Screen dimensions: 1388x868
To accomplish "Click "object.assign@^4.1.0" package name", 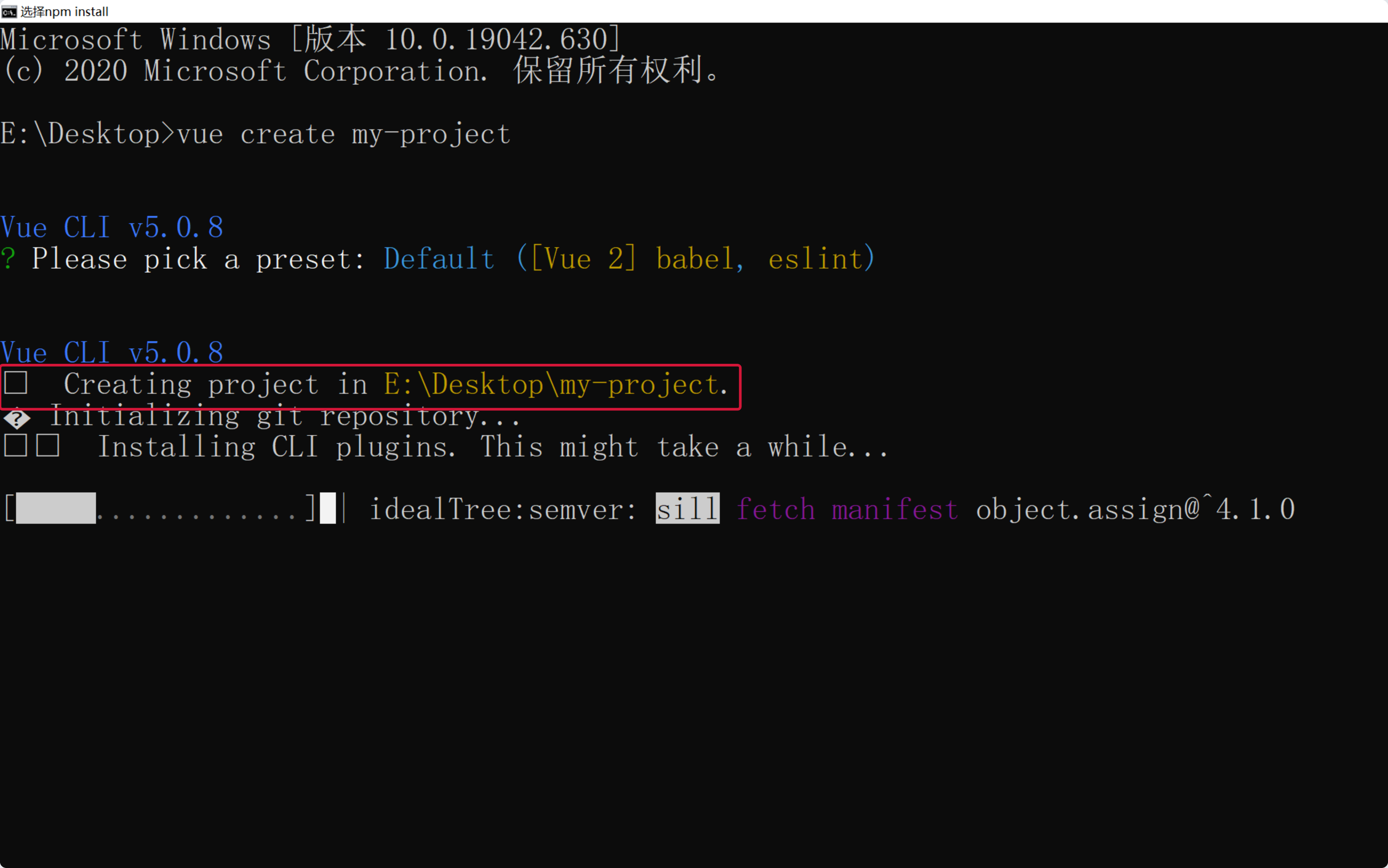I will pyautogui.click(x=1135, y=509).
